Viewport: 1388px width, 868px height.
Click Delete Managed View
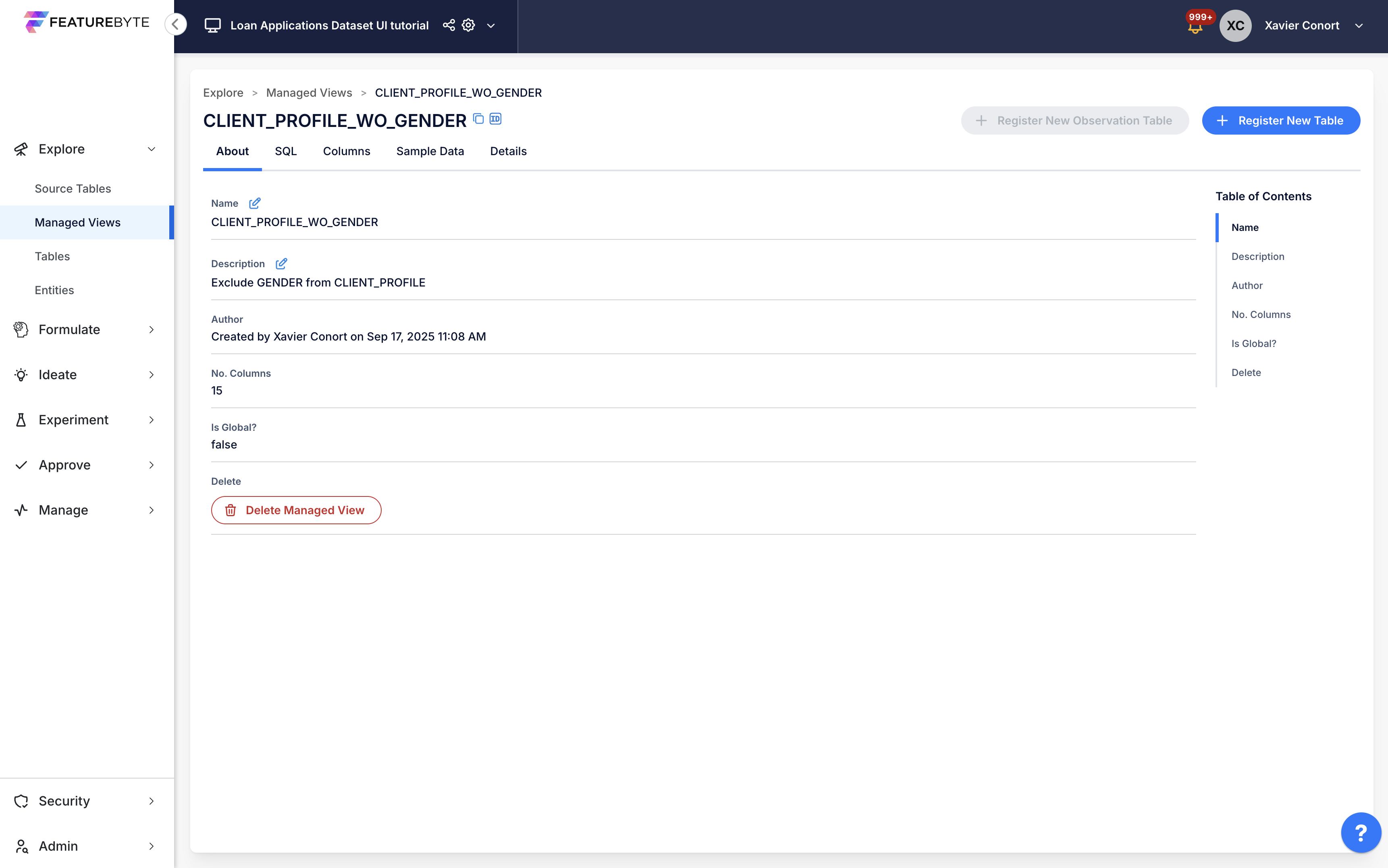tap(296, 510)
